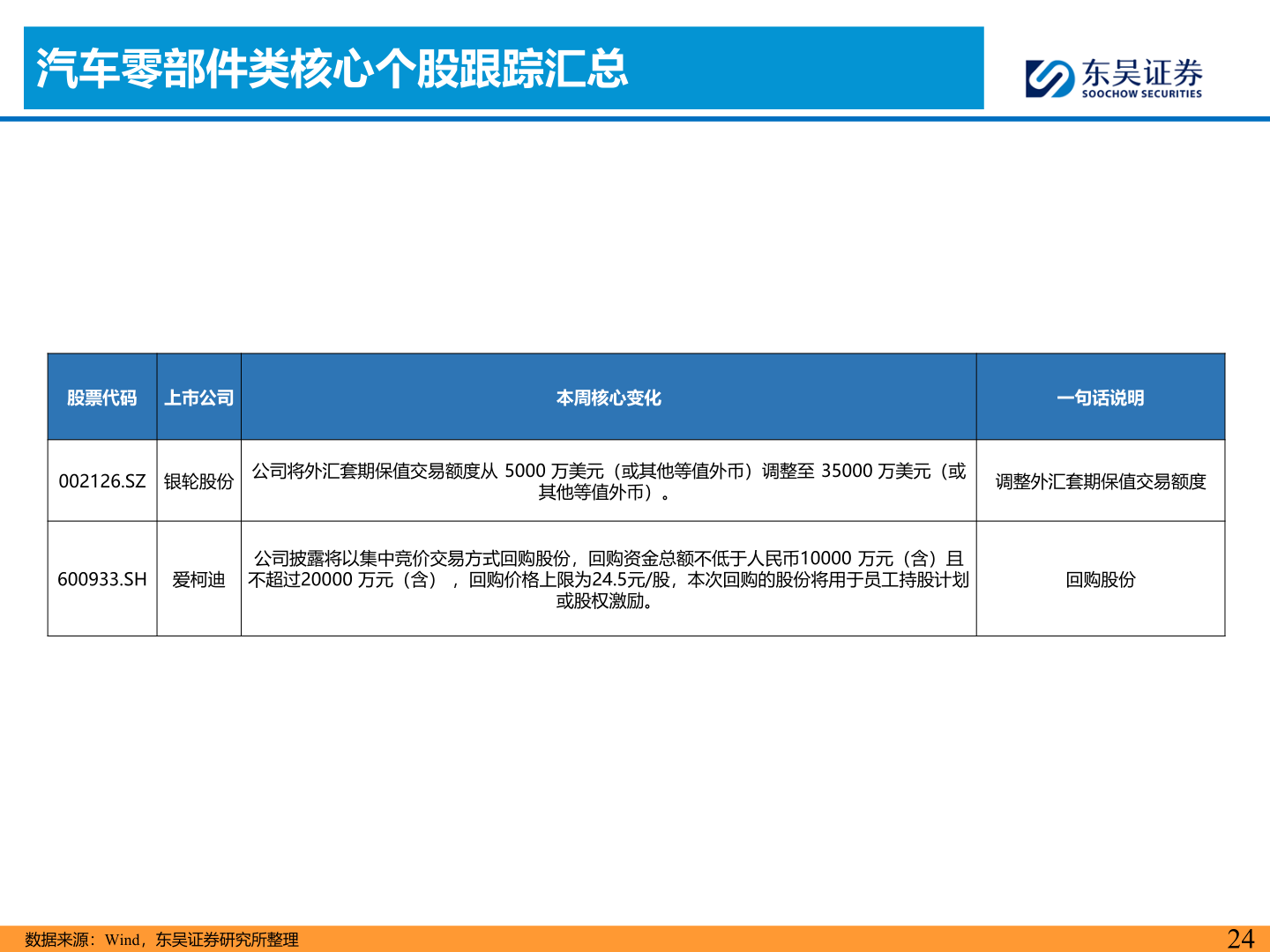The image size is (1270, 952).
Task: Click the Soochow Securities logo icon
Action: 1050,78
